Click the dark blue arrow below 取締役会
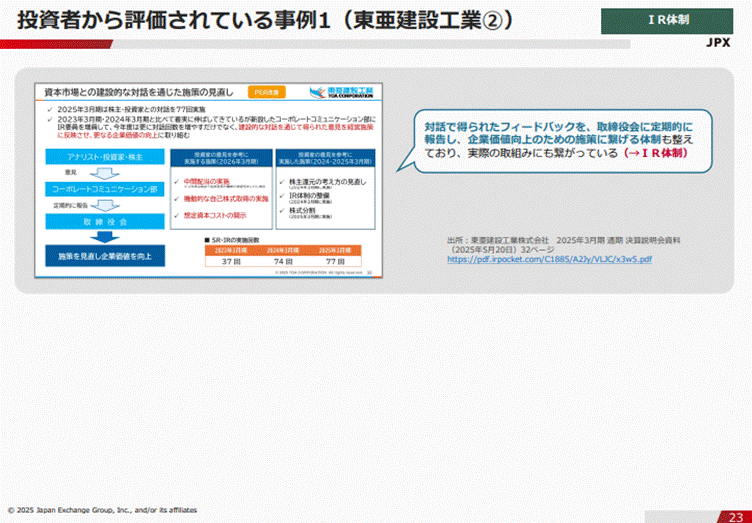Viewport: 752px width, 523px height. click(x=103, y=237)
